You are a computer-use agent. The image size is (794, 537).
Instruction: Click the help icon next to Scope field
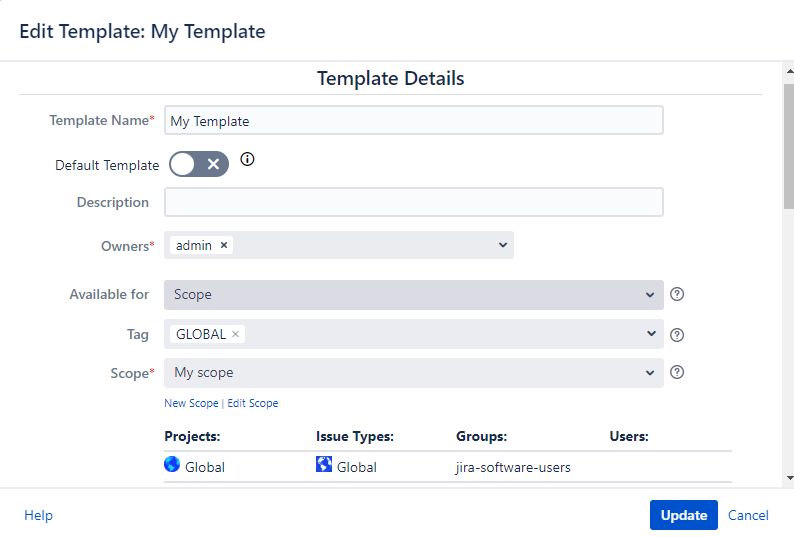pyautogui.click(x=677, y=372)
